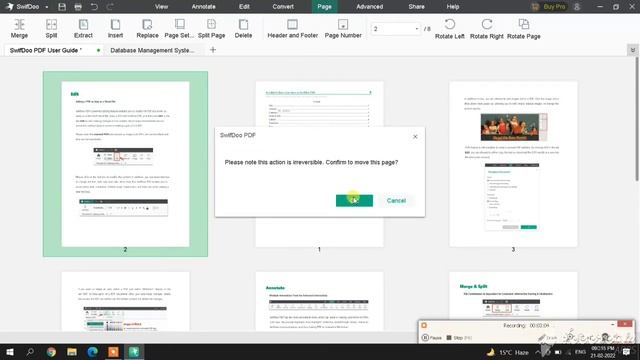Open the Advanced menu
The image size is (640, 360).
tap(369, 7)
